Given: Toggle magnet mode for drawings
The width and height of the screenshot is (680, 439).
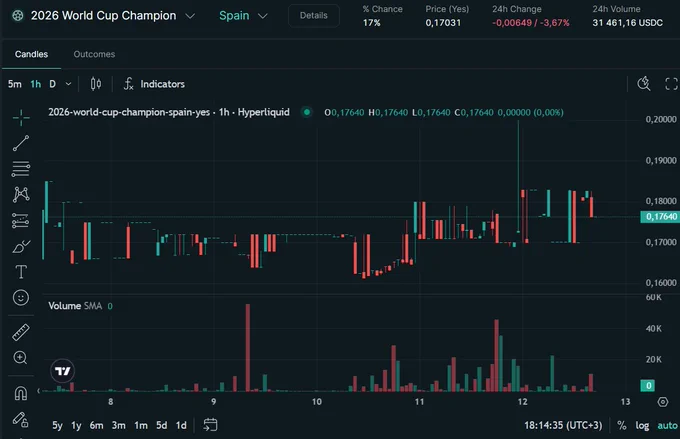Looking at the screenshot, I should coord(21,393).
